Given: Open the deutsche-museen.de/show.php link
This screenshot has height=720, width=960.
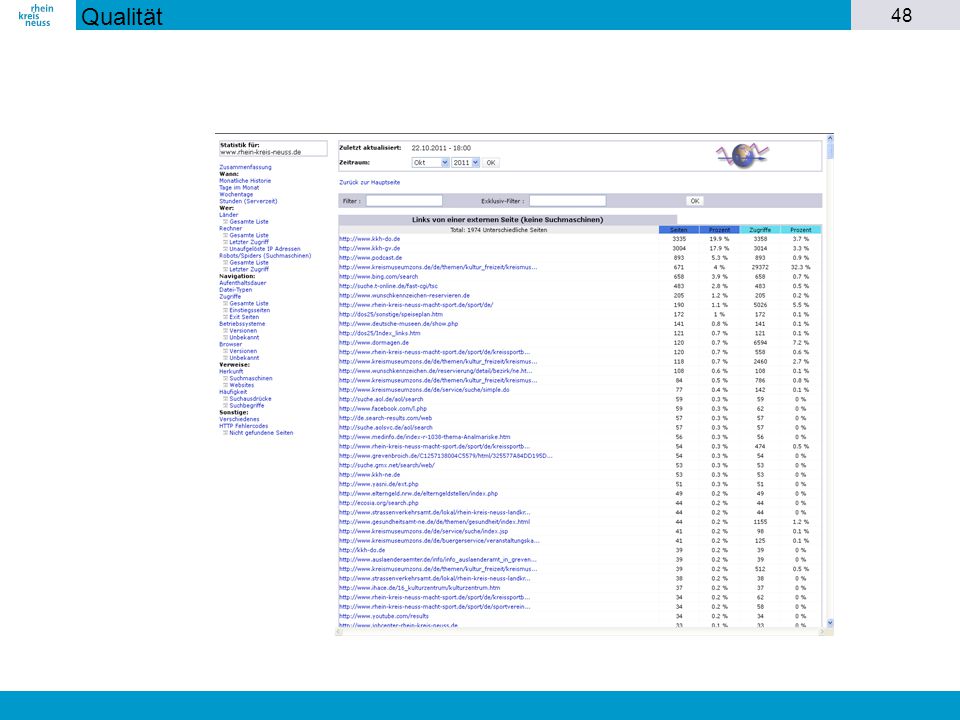Looking at the screenshot, I should (x=399, y=324).
